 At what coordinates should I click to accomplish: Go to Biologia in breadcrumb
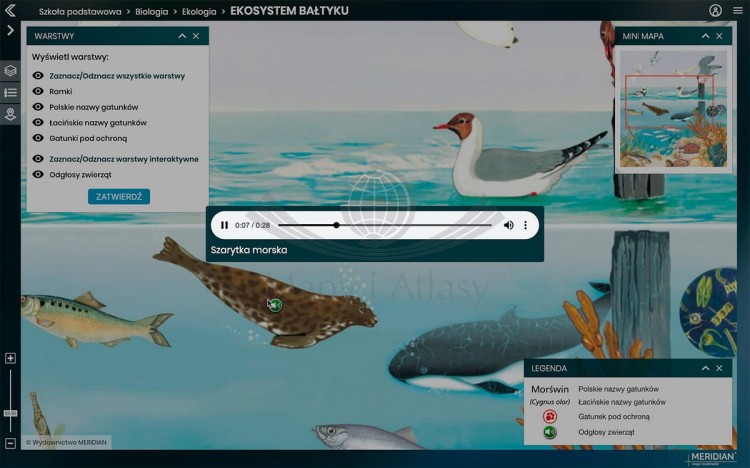(152, 11)
